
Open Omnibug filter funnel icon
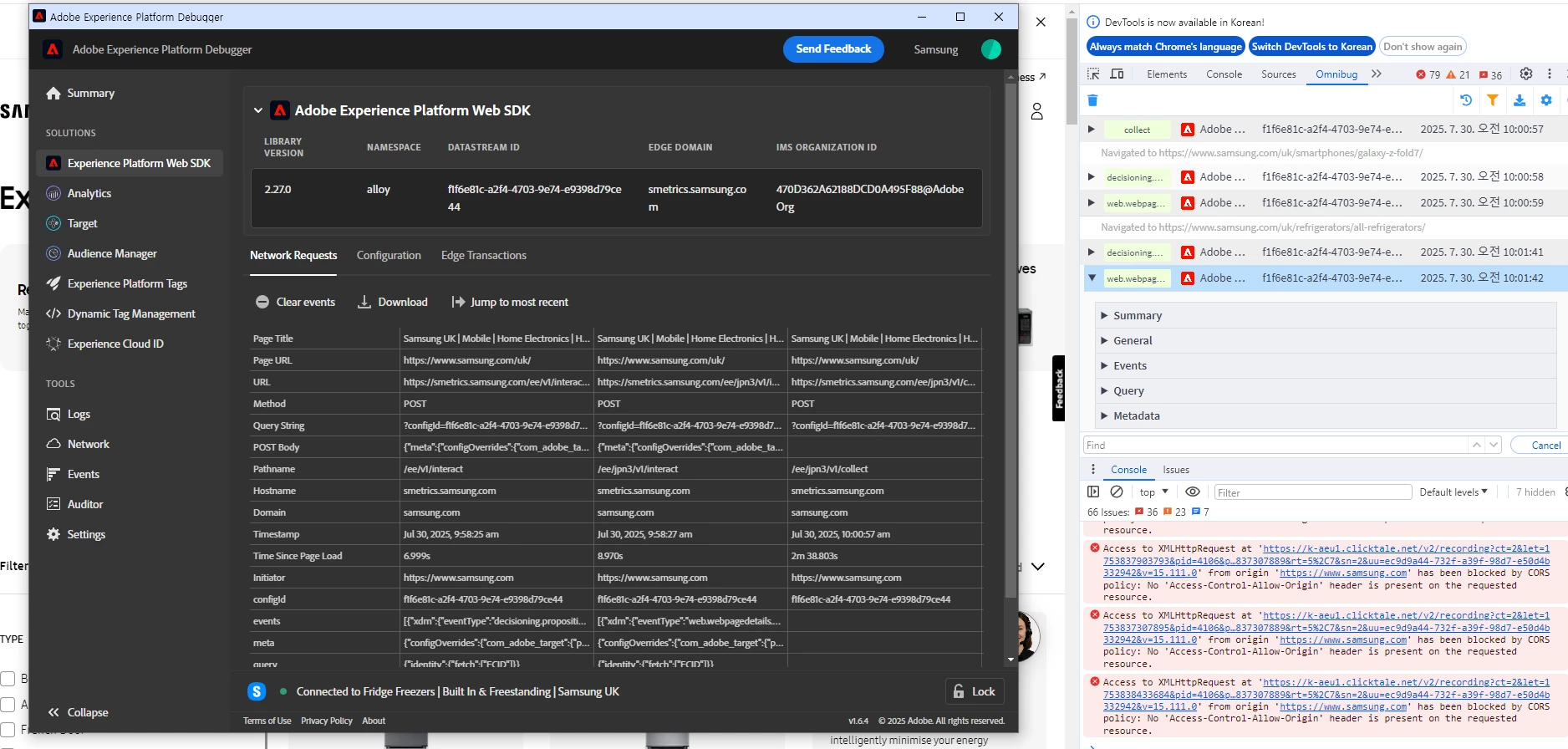[1493, 100]
